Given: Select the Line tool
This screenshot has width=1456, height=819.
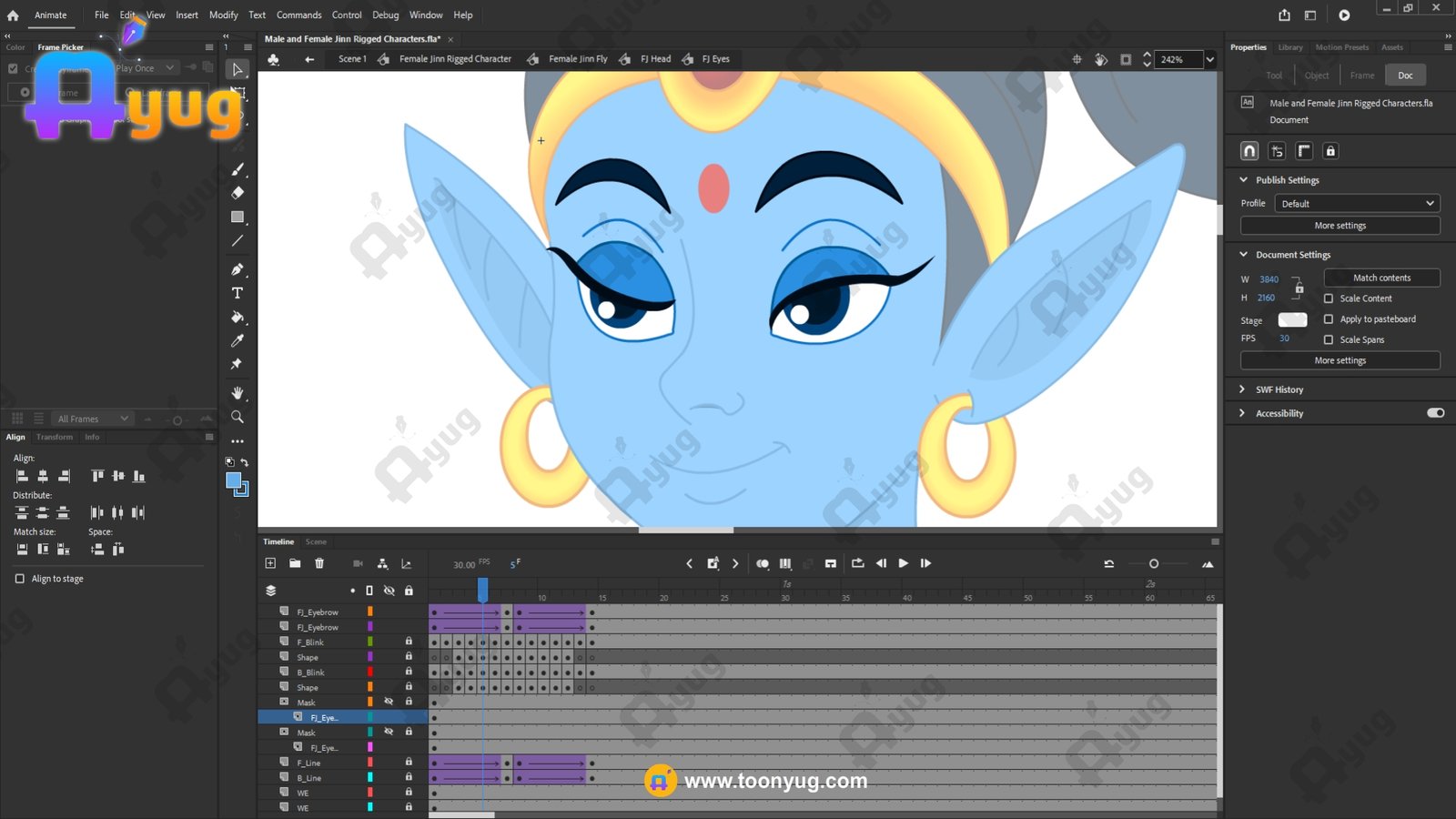Looking at the screenshot, I should pos(238,241).
